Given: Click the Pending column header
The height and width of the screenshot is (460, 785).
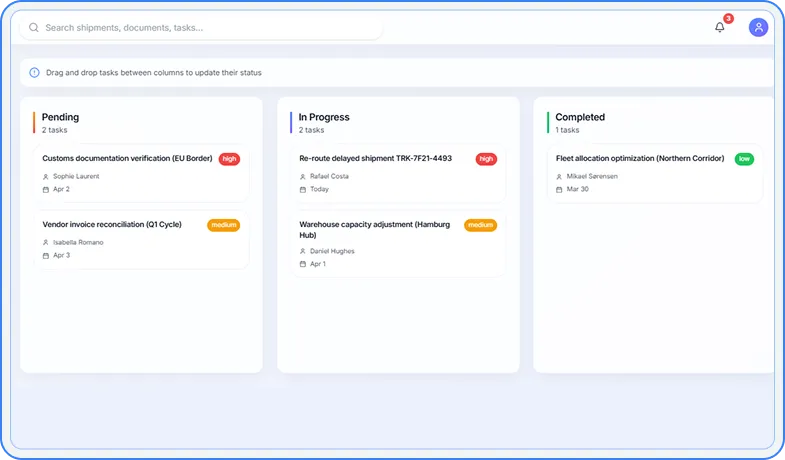Looking at the screenshot, I should (60, 117).
